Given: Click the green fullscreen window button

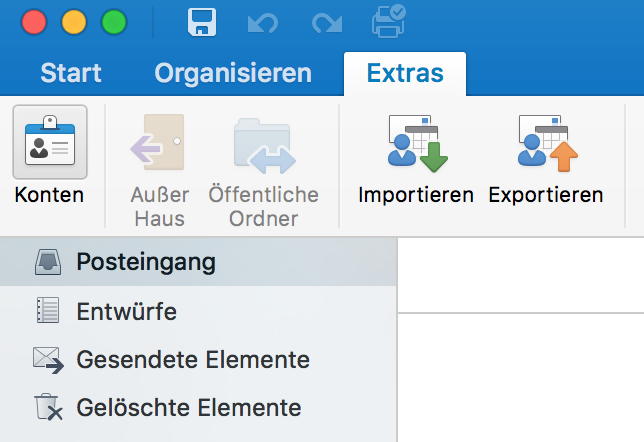Looking at the screenshot, I should (114, 22).
